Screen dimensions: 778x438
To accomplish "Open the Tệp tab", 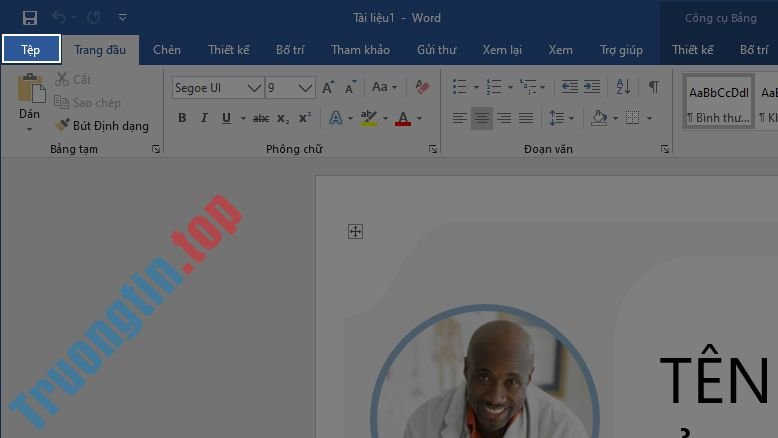I will (31, 49).
